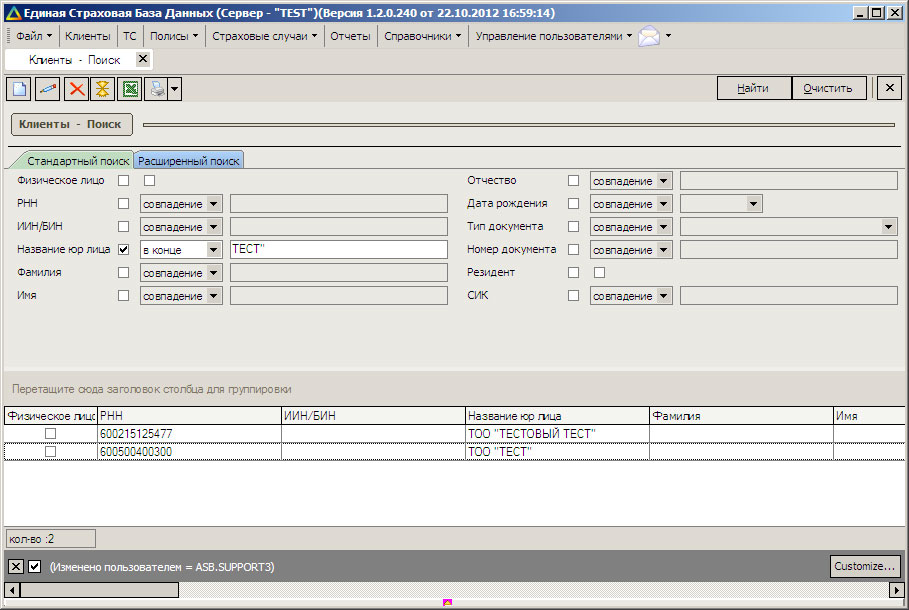Click the printer icon

(156, 89)
